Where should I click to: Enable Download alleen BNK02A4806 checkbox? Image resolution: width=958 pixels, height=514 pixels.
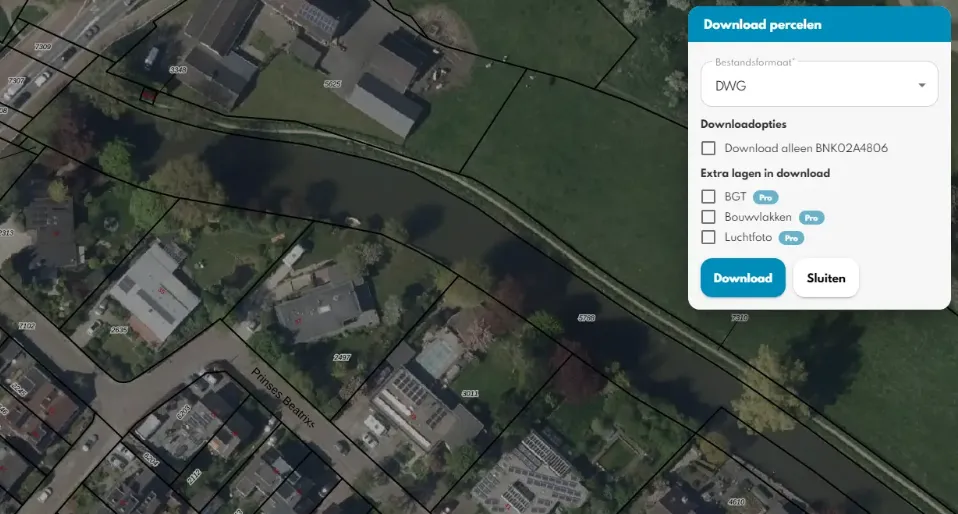point(709,148)
